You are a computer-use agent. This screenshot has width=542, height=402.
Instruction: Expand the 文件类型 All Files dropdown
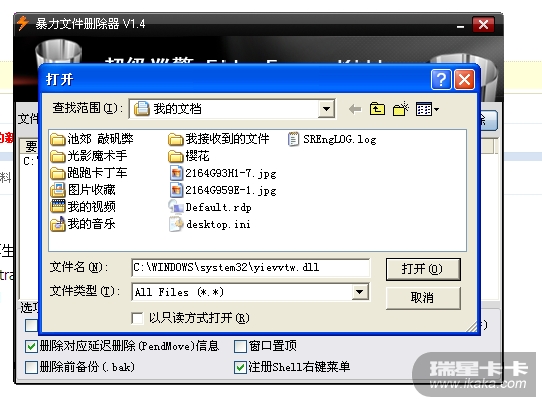click(359, 292)
